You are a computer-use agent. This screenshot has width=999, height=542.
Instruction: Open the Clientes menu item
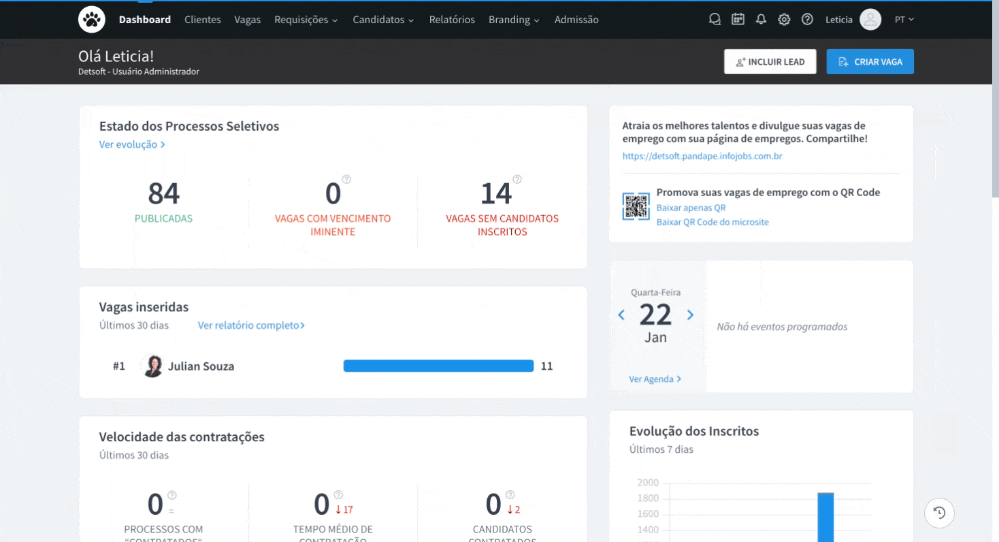point(202,19)
